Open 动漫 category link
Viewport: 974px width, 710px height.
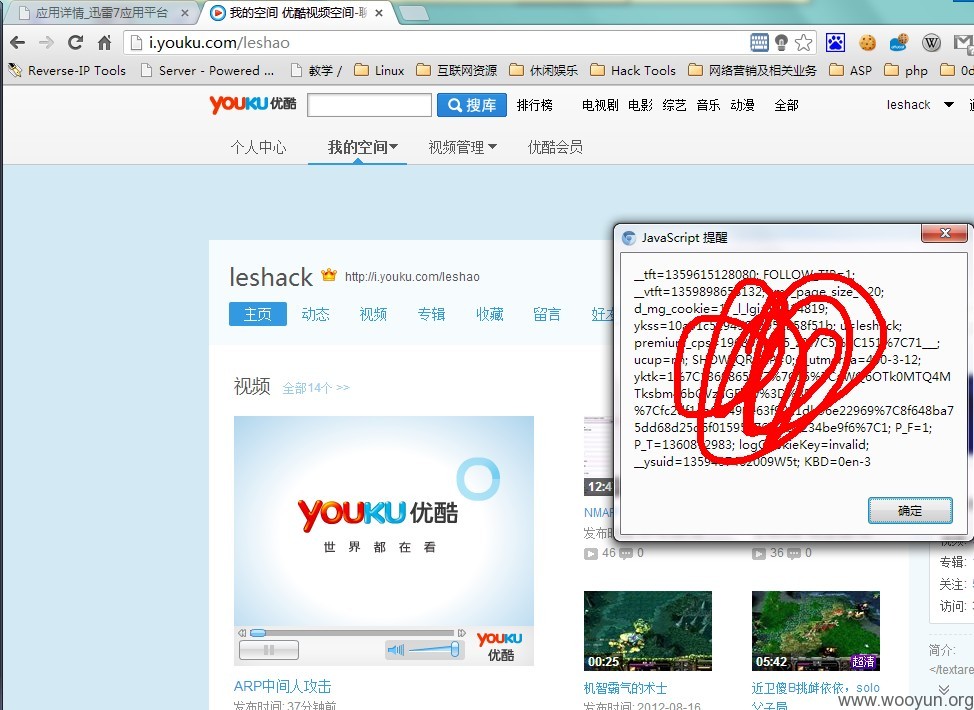click(x=742, y=105)
